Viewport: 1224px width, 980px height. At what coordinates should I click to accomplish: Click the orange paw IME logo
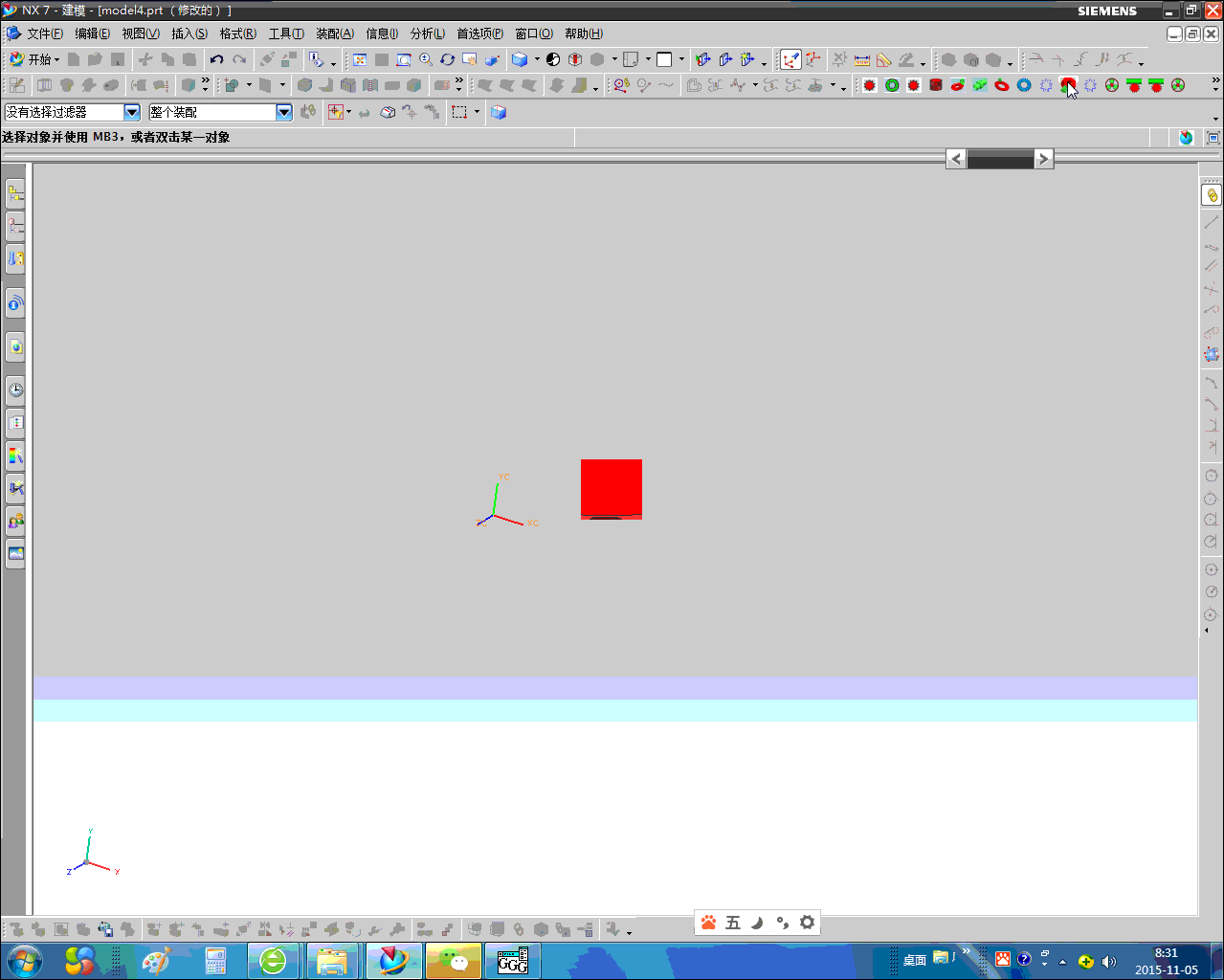click(x=708, y=923)
